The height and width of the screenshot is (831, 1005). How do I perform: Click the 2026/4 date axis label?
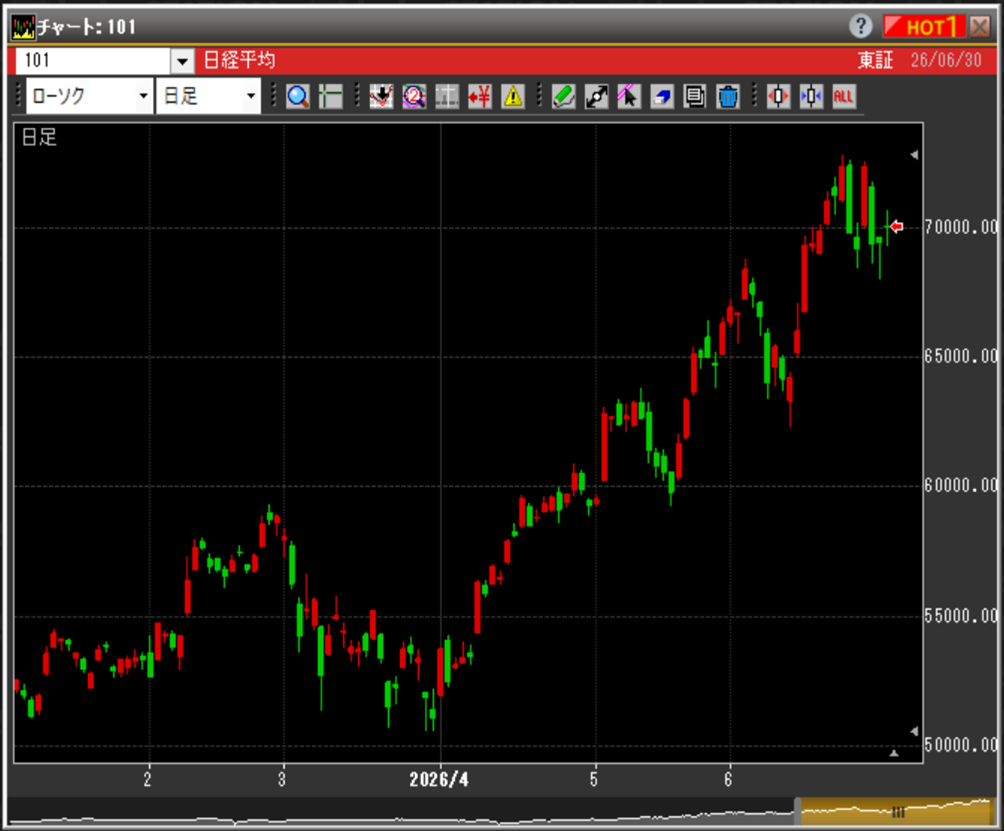coord(439,780)
